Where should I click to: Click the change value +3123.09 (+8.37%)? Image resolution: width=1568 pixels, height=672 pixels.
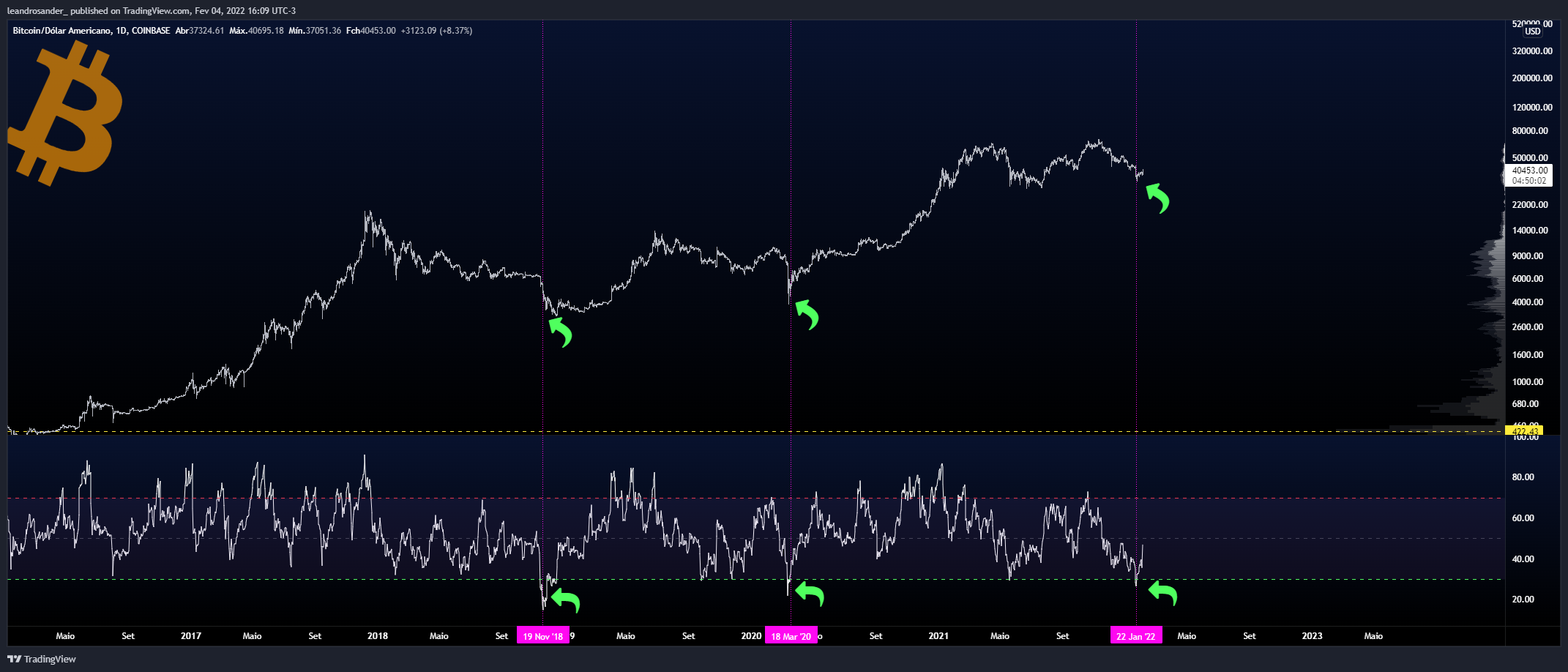click(436, 31)
